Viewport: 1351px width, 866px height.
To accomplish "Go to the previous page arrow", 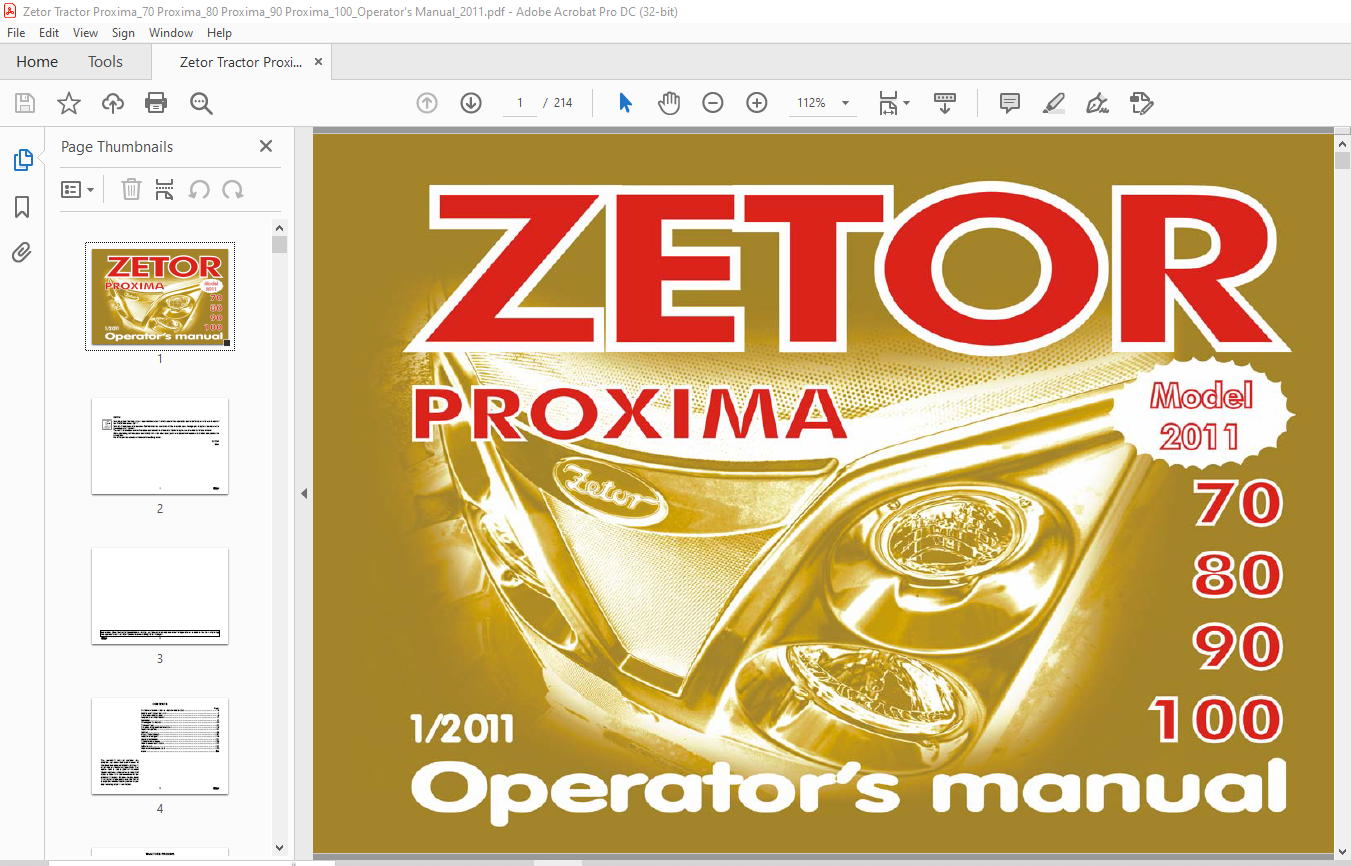I will [x=427, y=103].
